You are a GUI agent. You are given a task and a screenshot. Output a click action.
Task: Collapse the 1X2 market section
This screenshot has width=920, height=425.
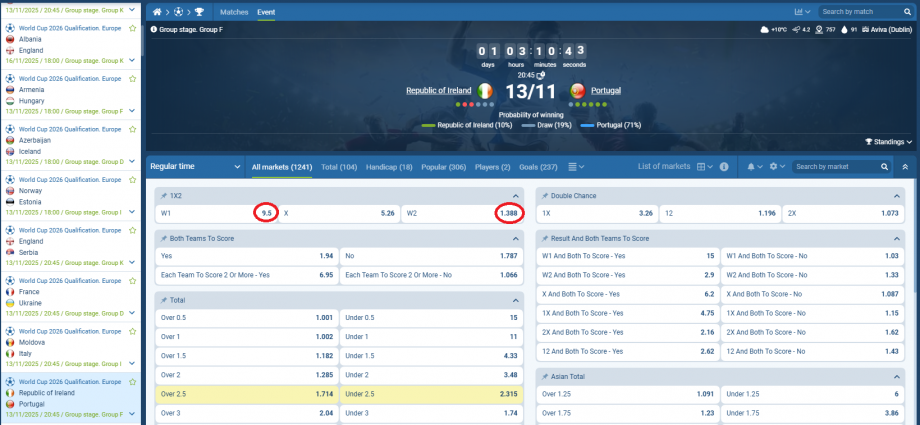point(516,196)
